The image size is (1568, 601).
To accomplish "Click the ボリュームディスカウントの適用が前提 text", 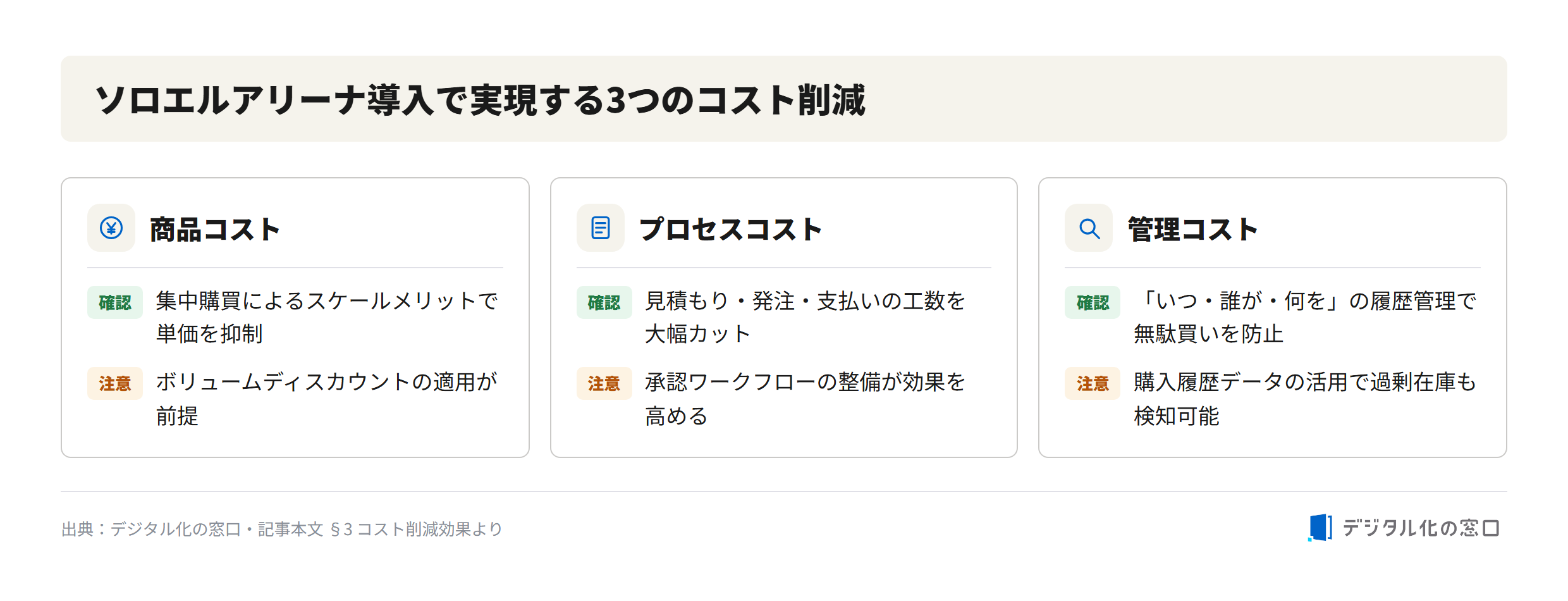I will [x=327, y=399].
